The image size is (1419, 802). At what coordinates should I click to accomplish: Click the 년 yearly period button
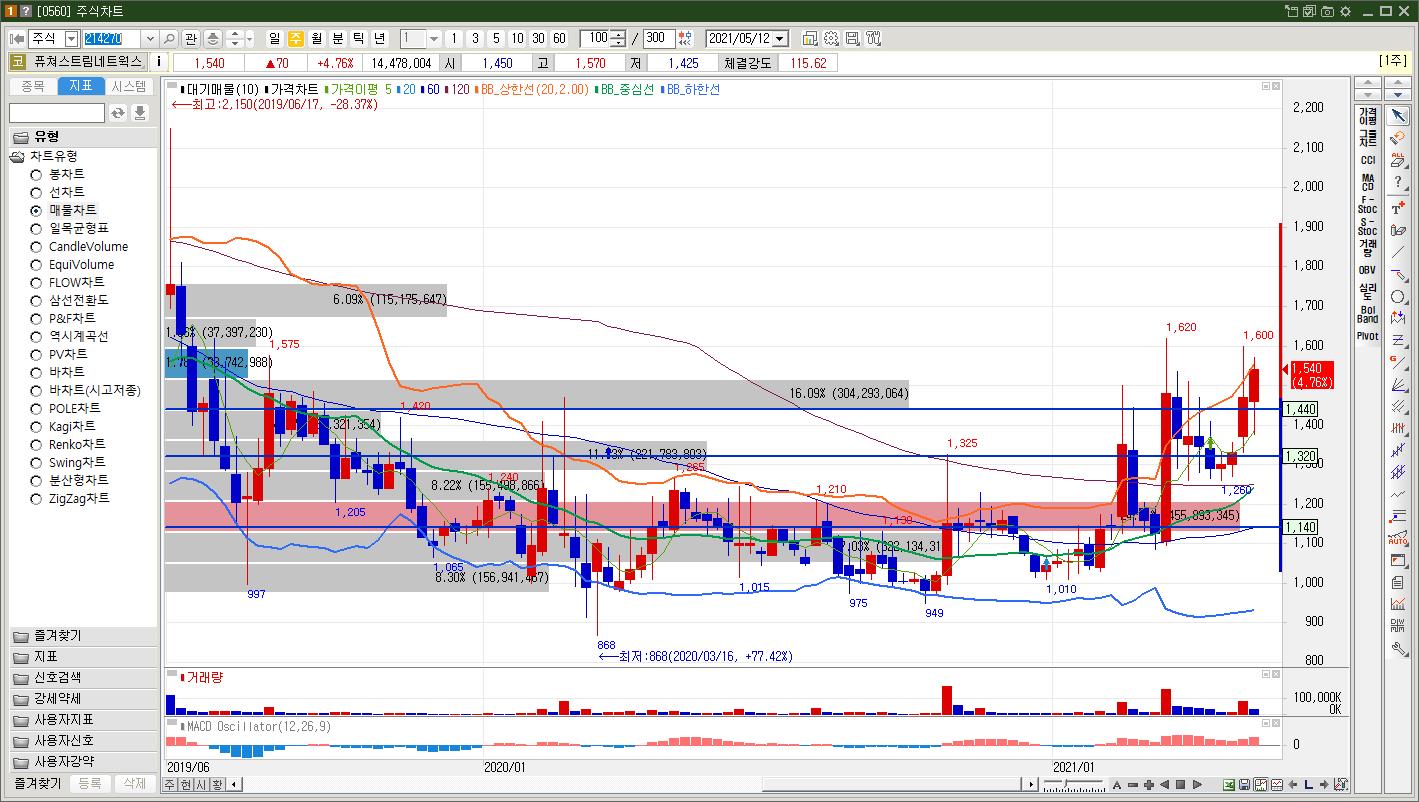pyautogui.click(x=380, y=38)
